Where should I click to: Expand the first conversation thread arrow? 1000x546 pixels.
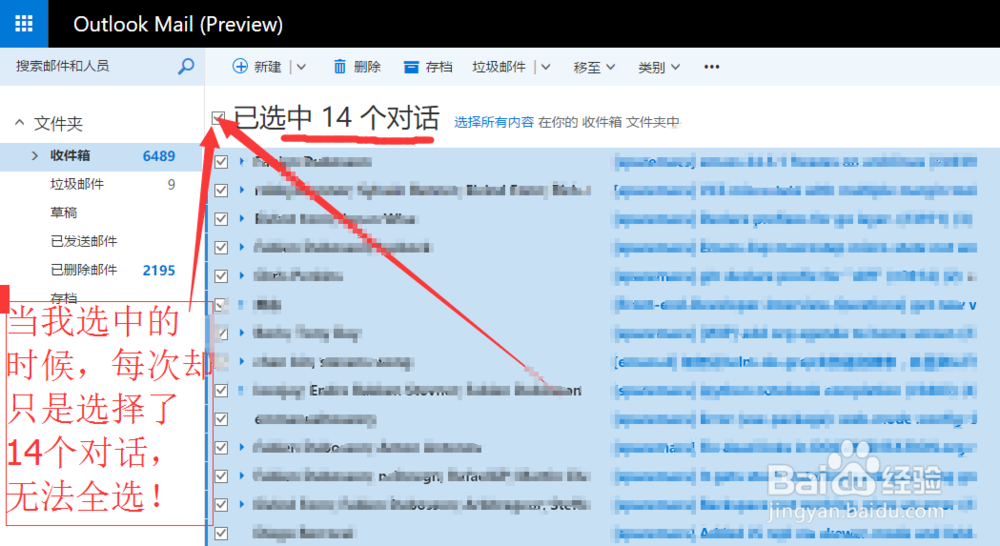click(x=242, y=161)
